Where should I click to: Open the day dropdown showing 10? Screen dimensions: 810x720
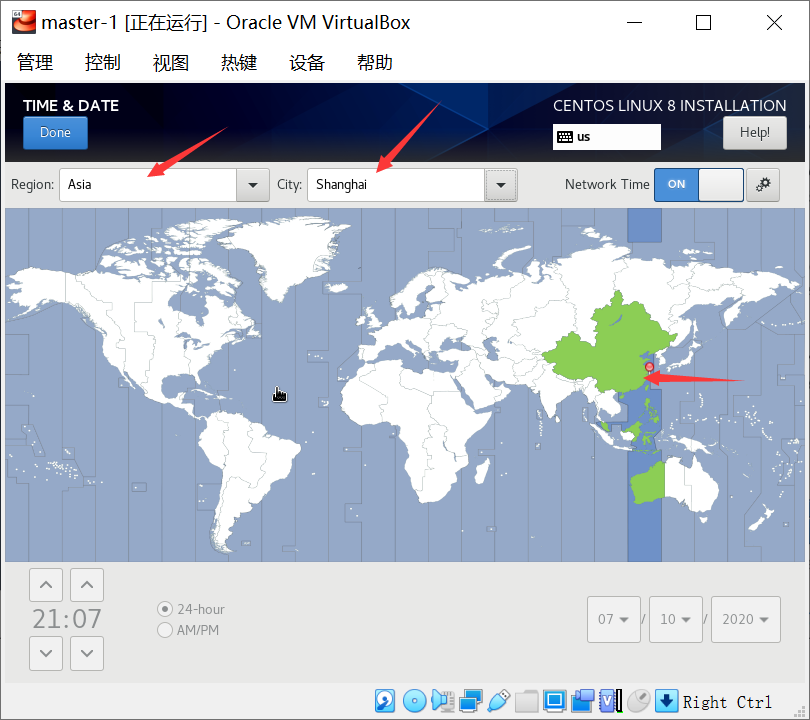676,619
